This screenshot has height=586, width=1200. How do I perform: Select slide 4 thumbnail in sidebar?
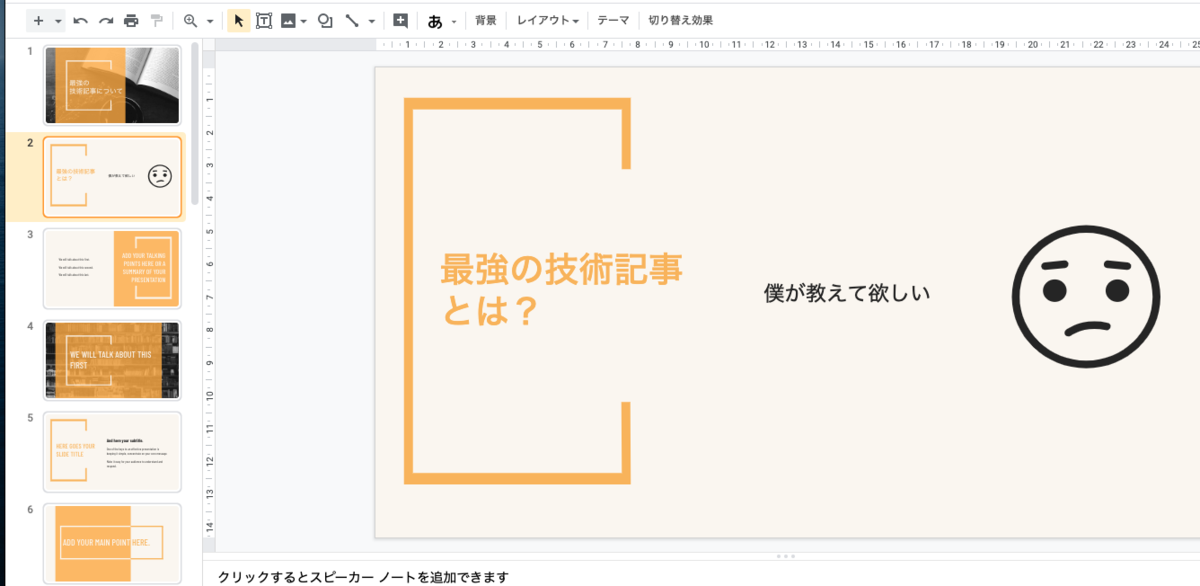(x=112, y=360)
